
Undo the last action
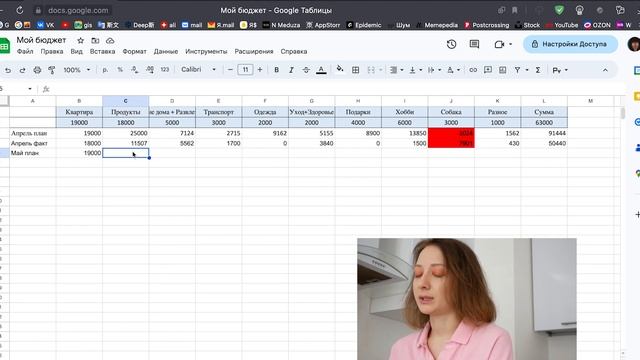pos(8,70)
